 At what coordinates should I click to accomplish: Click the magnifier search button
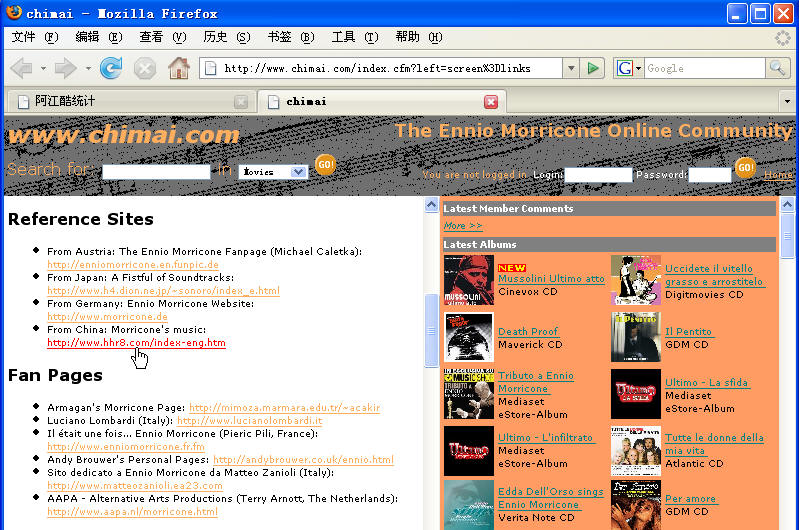[778, 68]
